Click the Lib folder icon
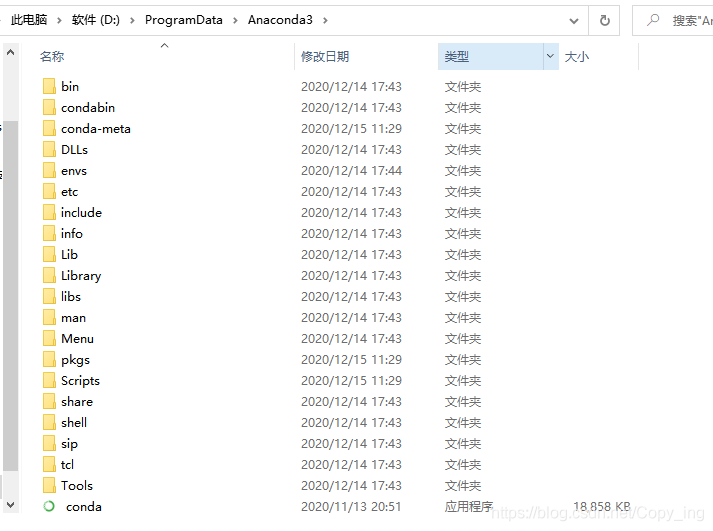Screen dimensions: 713x531 point(49,254)
